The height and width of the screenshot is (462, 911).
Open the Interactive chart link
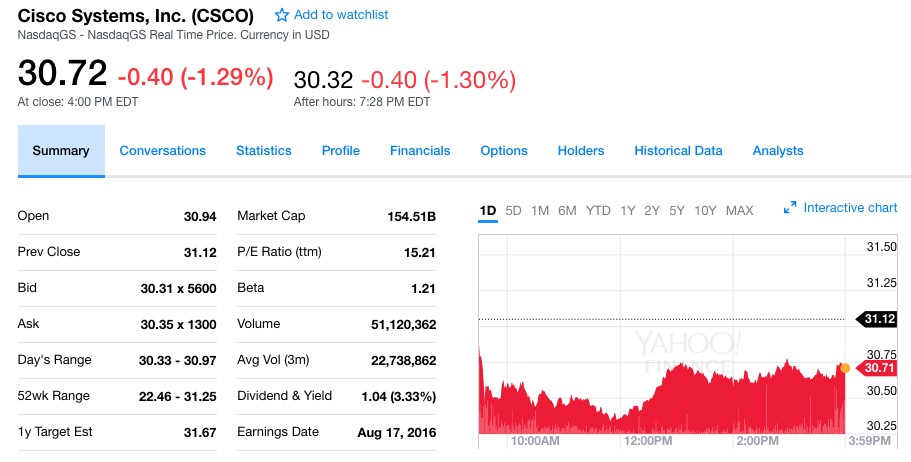pyautogui.click(x=850, y=207)
